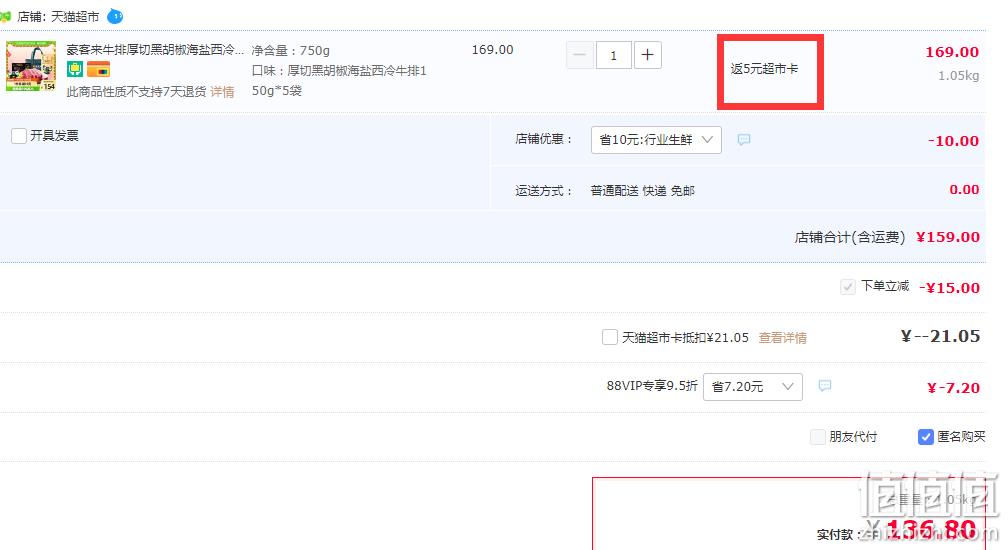The width and height of the screenshot is (1008, 550).
Task: Click the green badge icon under product title
Action: pyautogui.click(x=75, y=69)
